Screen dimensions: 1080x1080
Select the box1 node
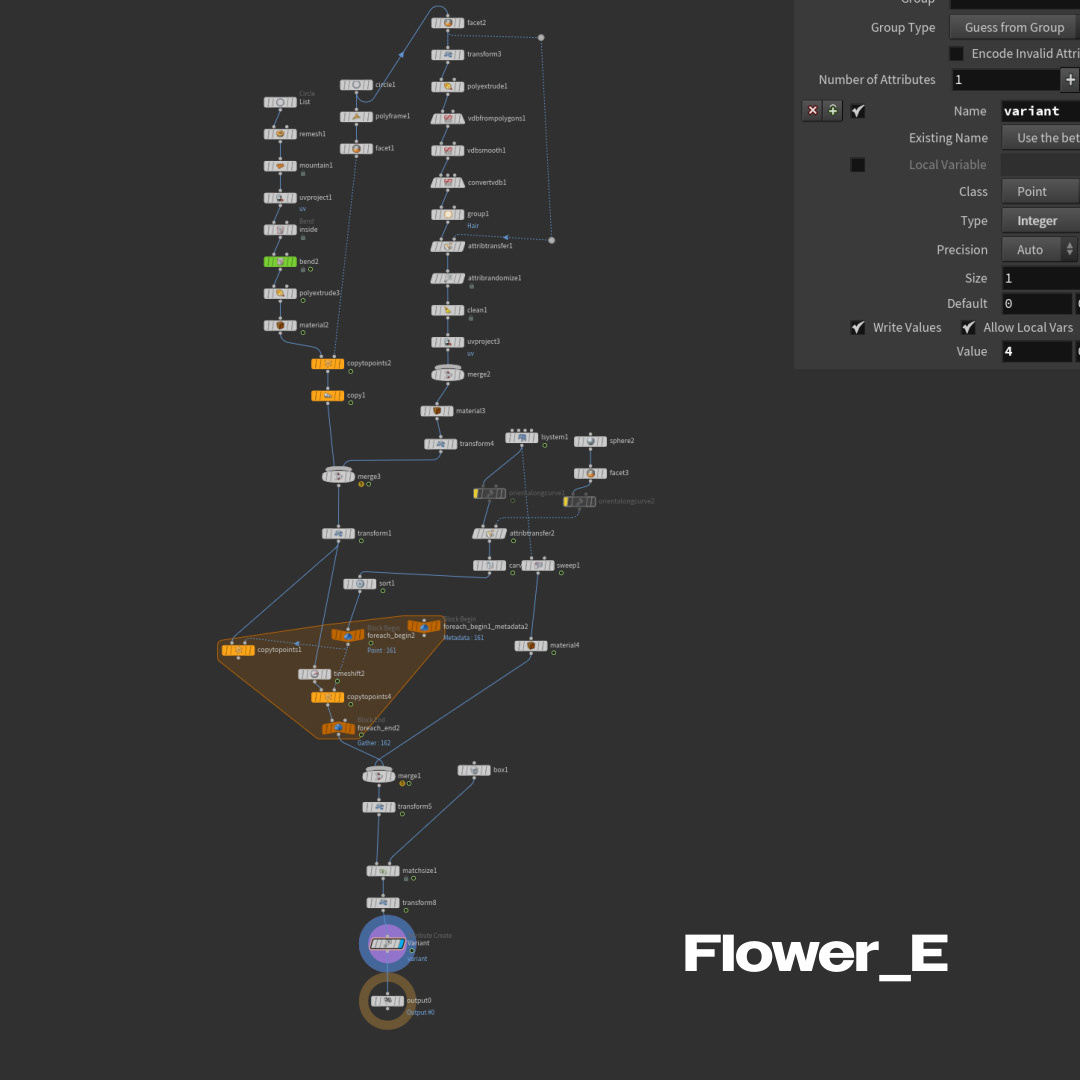tap(474, 770)
